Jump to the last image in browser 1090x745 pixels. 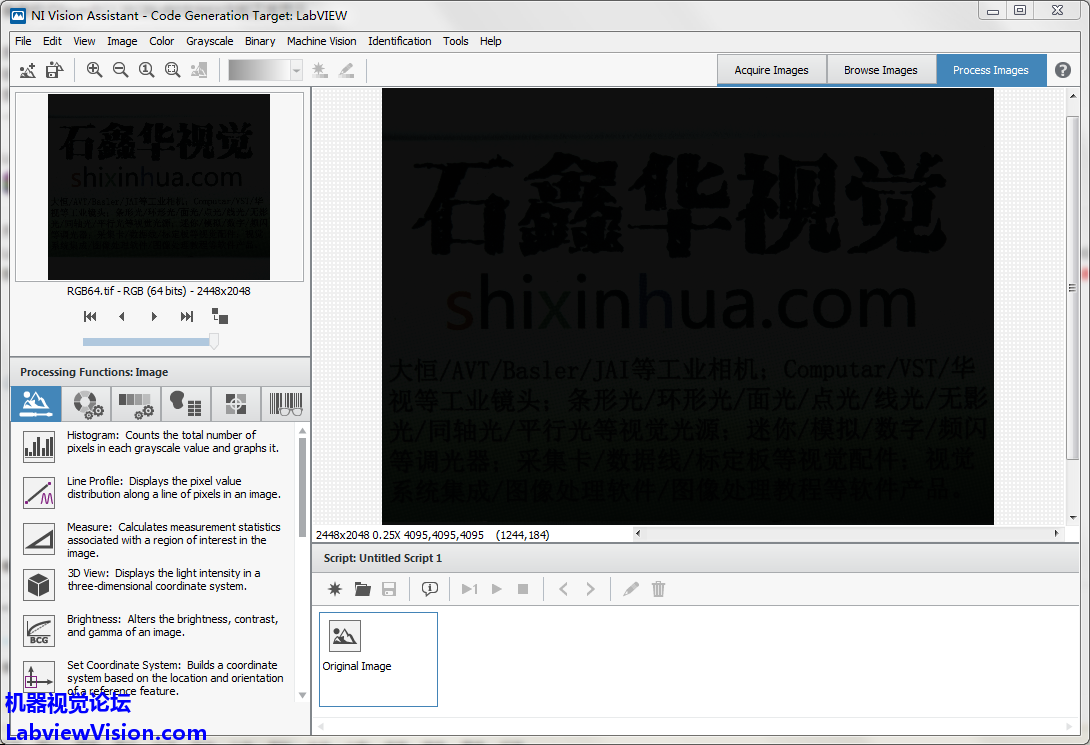(186, 316)
